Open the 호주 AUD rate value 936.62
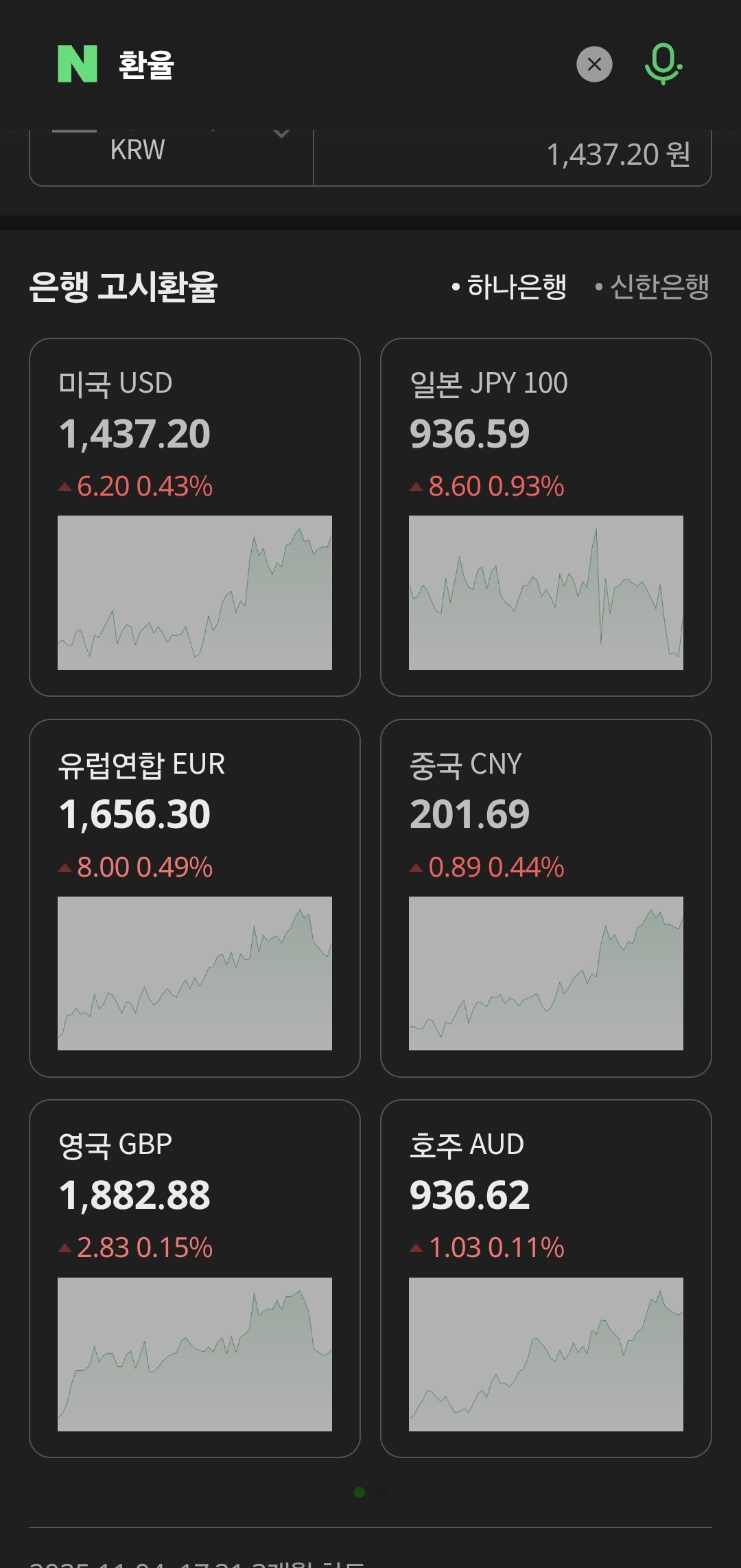Viewport: 741px width, 1568px height. point(469,1195)
